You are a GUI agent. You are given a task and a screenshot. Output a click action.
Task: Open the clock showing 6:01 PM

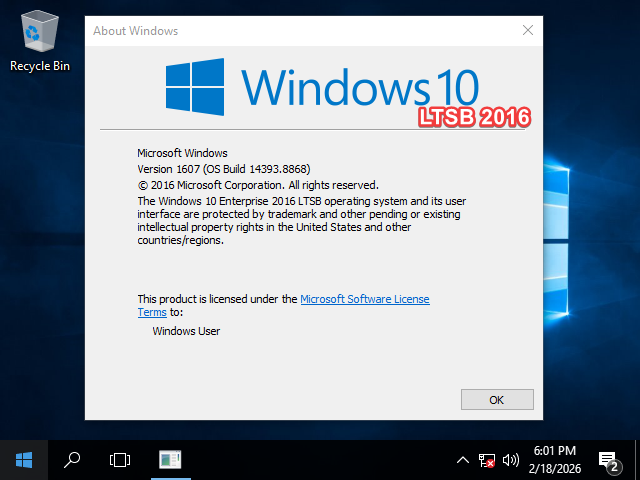(555, 460)
